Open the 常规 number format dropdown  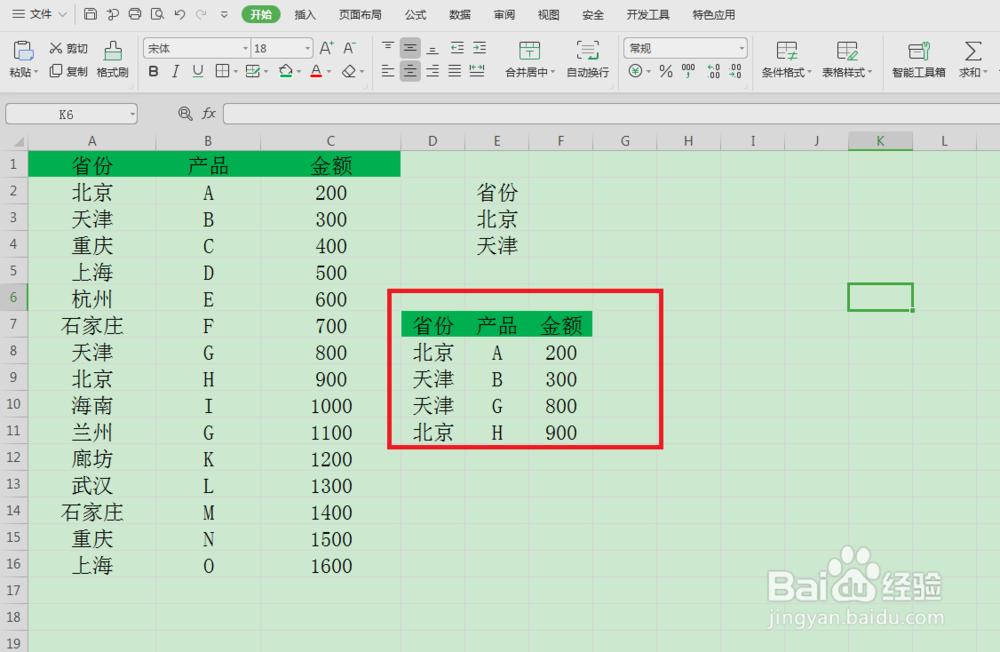tap(741, 48)
